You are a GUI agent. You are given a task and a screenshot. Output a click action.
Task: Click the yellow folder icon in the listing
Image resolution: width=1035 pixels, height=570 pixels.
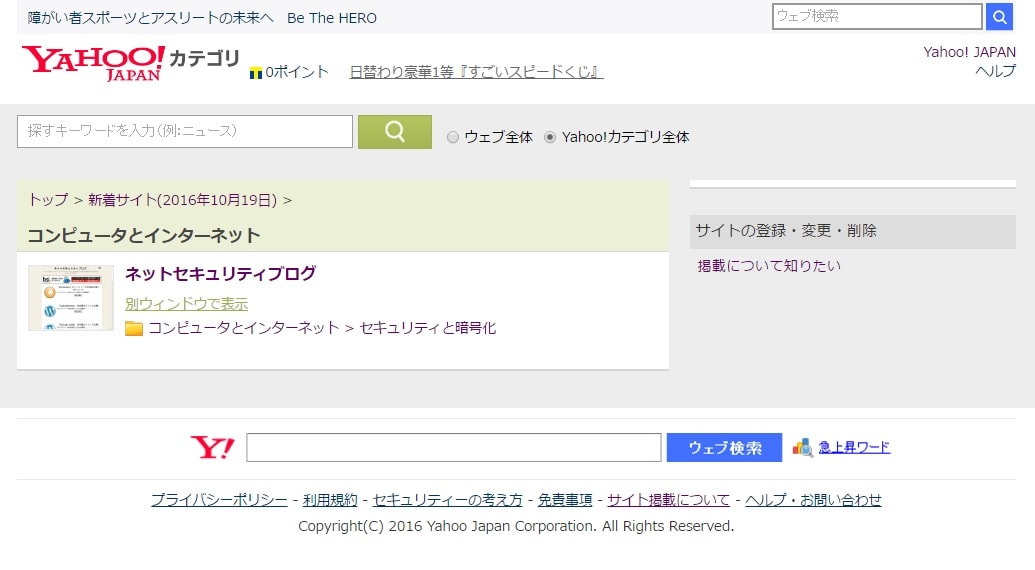coord(134,328)
